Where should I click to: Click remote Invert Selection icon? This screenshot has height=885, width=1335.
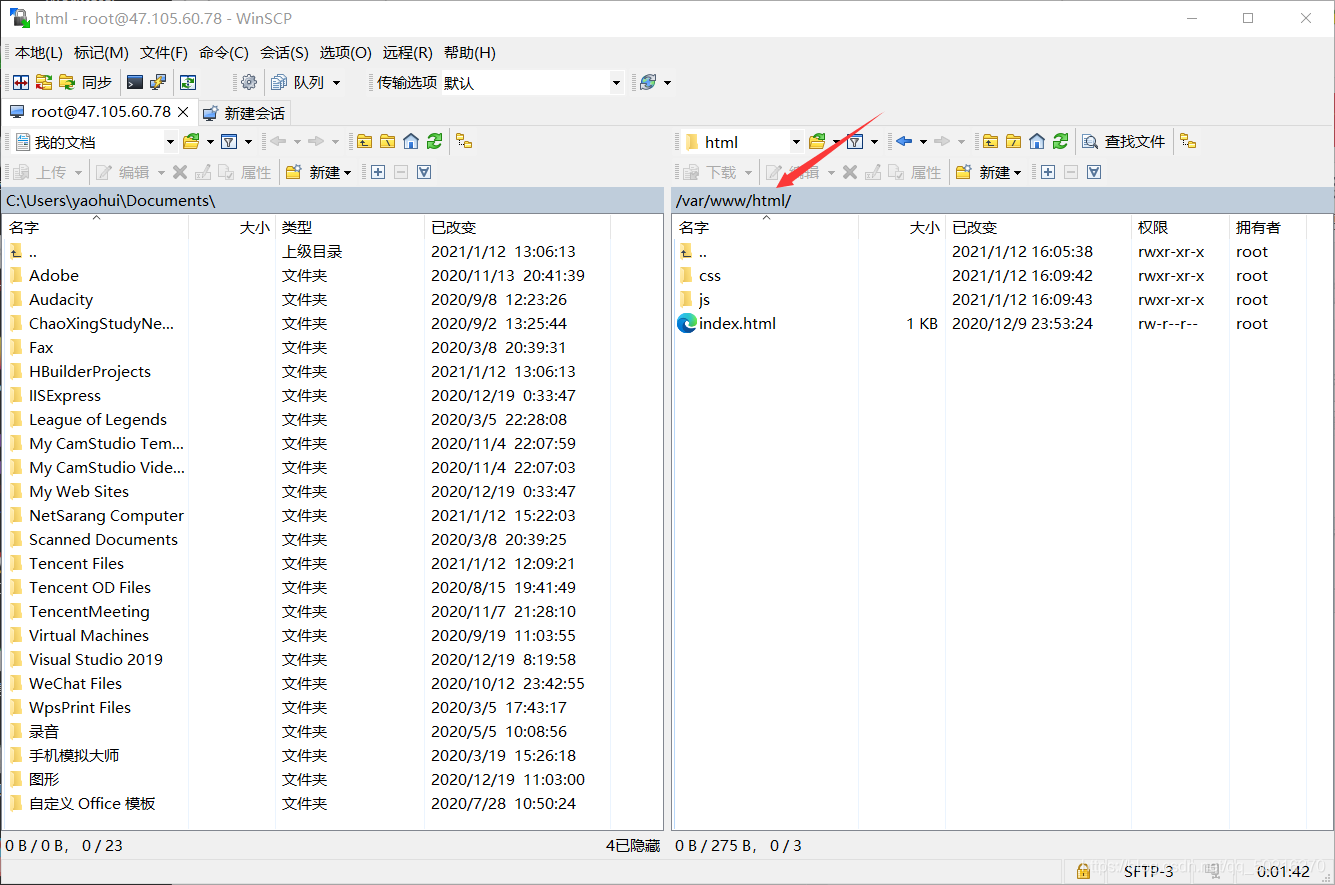point(1094,172)
